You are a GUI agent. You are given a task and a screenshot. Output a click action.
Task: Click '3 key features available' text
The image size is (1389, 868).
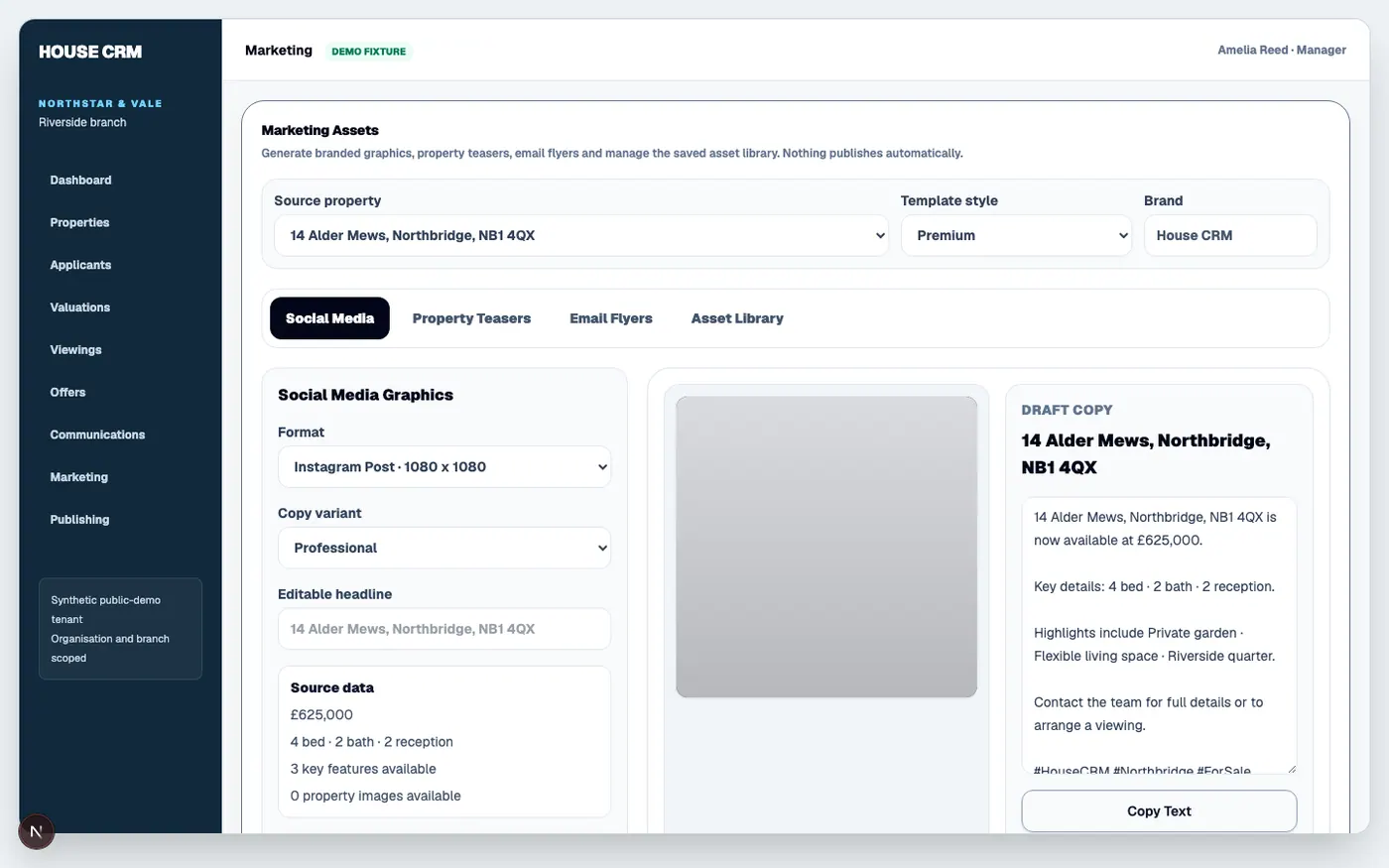click(363, 769)
